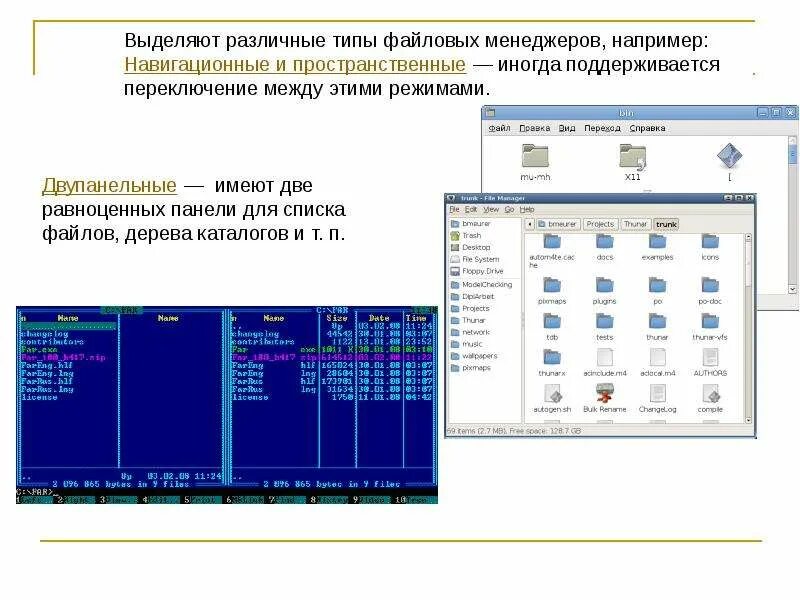Screen dimensions: 800x600
Task: Select the '[' executable icon in bin window
Action: [730, 156]
